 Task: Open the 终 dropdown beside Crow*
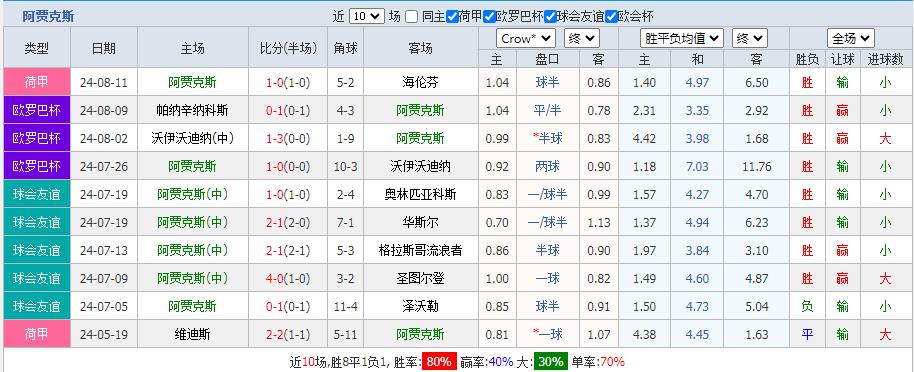click(x=582, y=39)
